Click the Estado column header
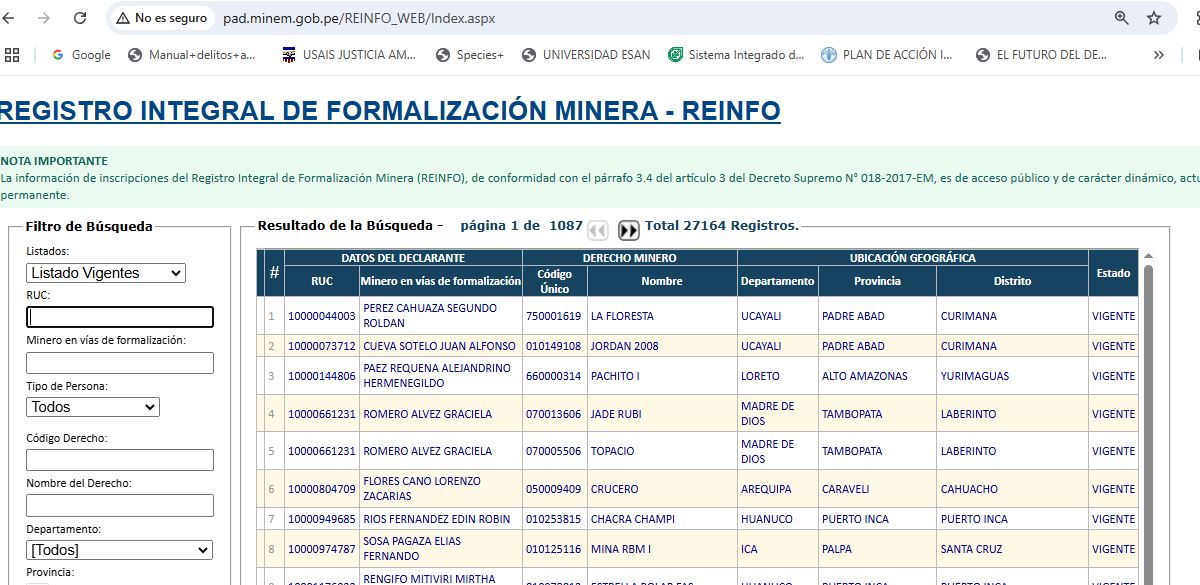The height and width of the screenshot is (585, 1200). pos(1113,273)
